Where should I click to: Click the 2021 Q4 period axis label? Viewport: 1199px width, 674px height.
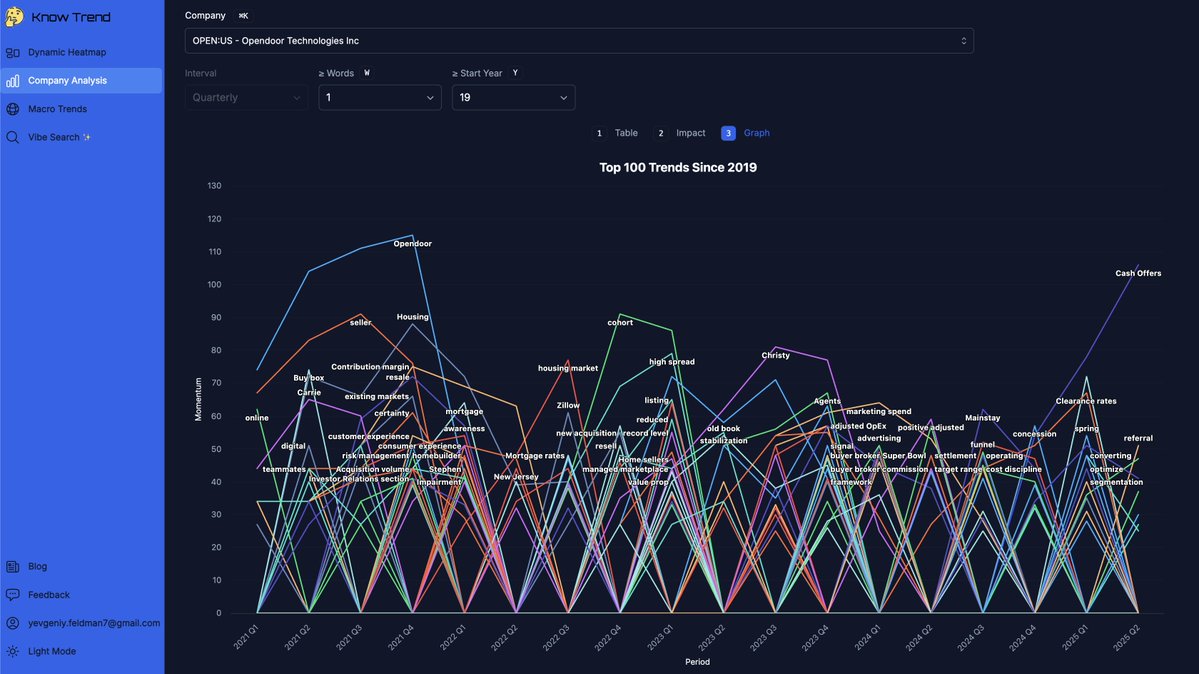[401, 637]
